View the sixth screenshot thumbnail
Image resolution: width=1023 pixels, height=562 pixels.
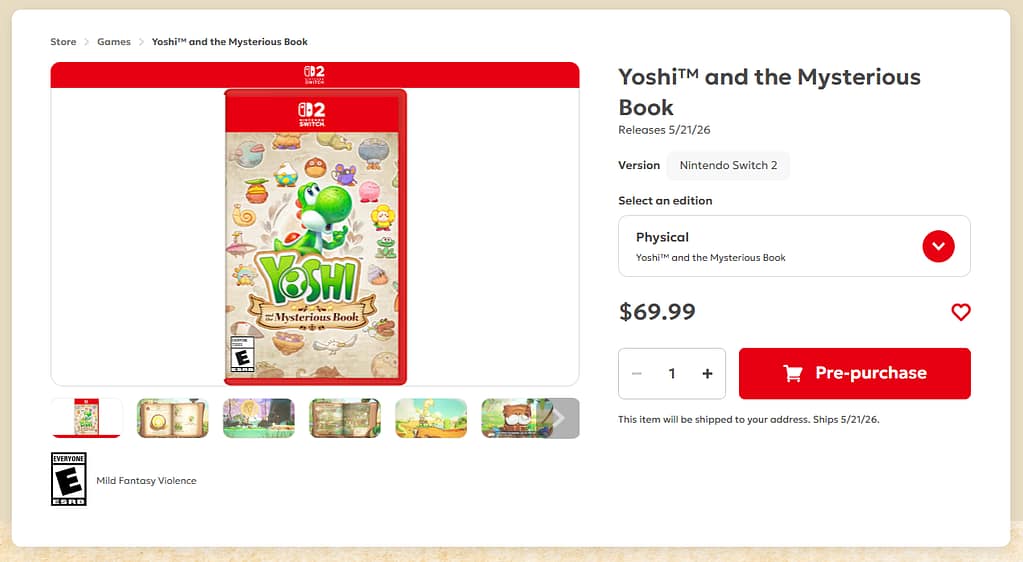coord(510,418)
